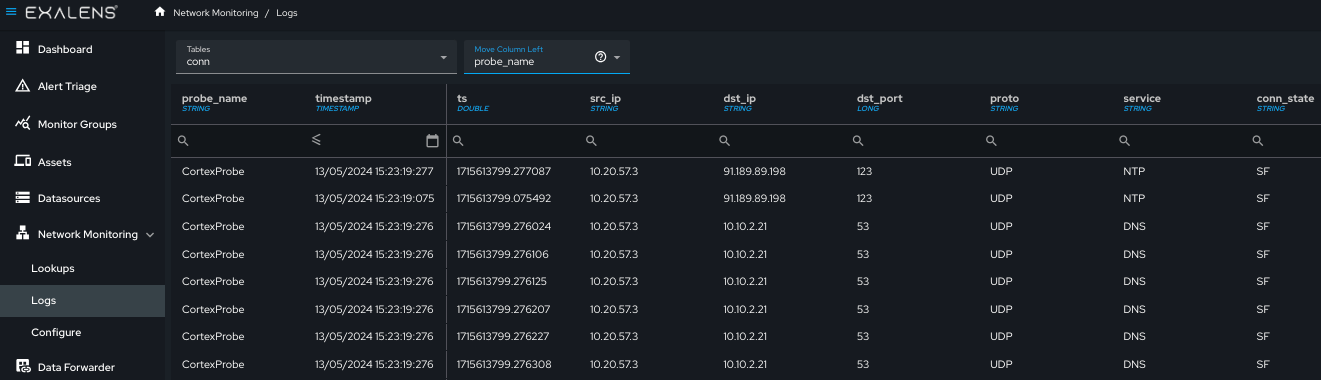This screenshot has height=380, width=1321.
Task: Open the Tables dropdown showing conn
Action: [x=316, y=57]
